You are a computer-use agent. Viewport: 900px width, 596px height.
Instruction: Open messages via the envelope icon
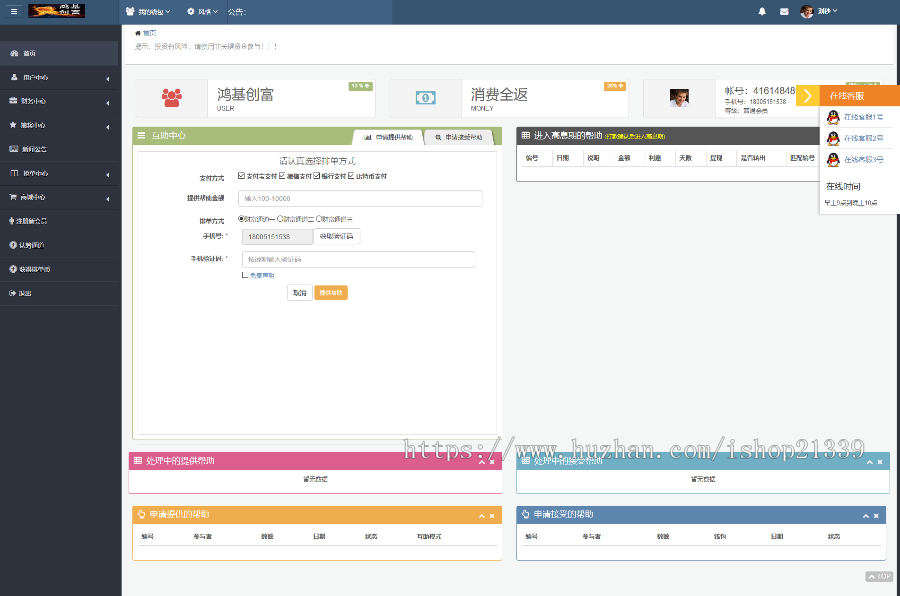pyautogui.click(x=784, y=11)
